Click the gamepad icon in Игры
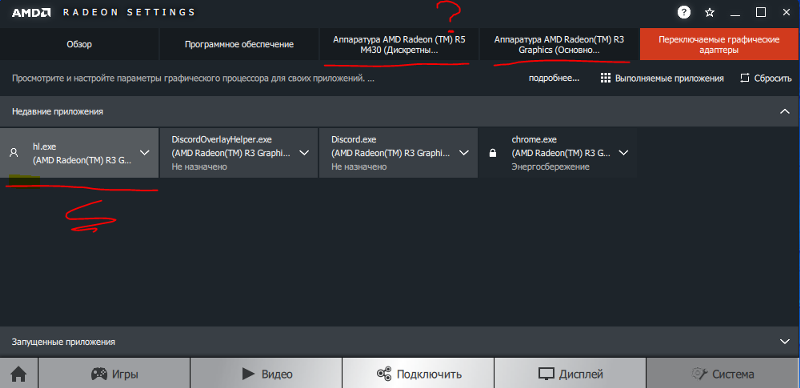 [x=99, y=374]
